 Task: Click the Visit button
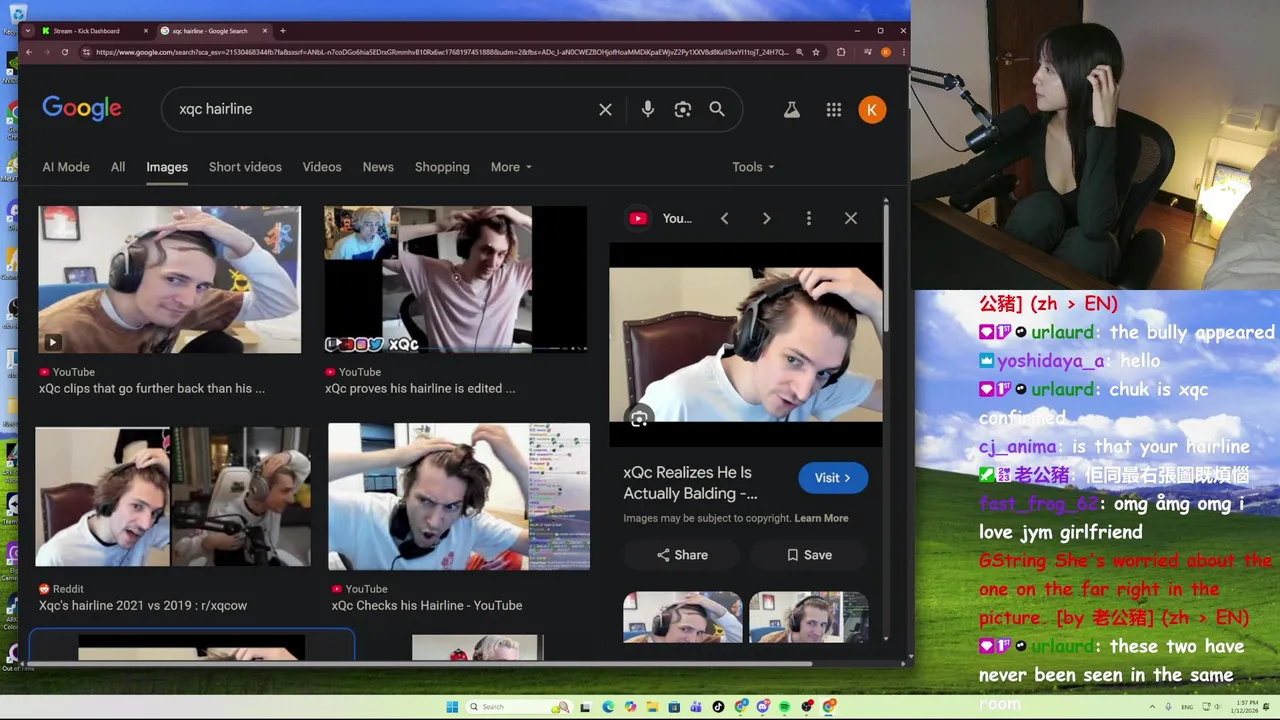pyautogui.click(x=833, y=478)
